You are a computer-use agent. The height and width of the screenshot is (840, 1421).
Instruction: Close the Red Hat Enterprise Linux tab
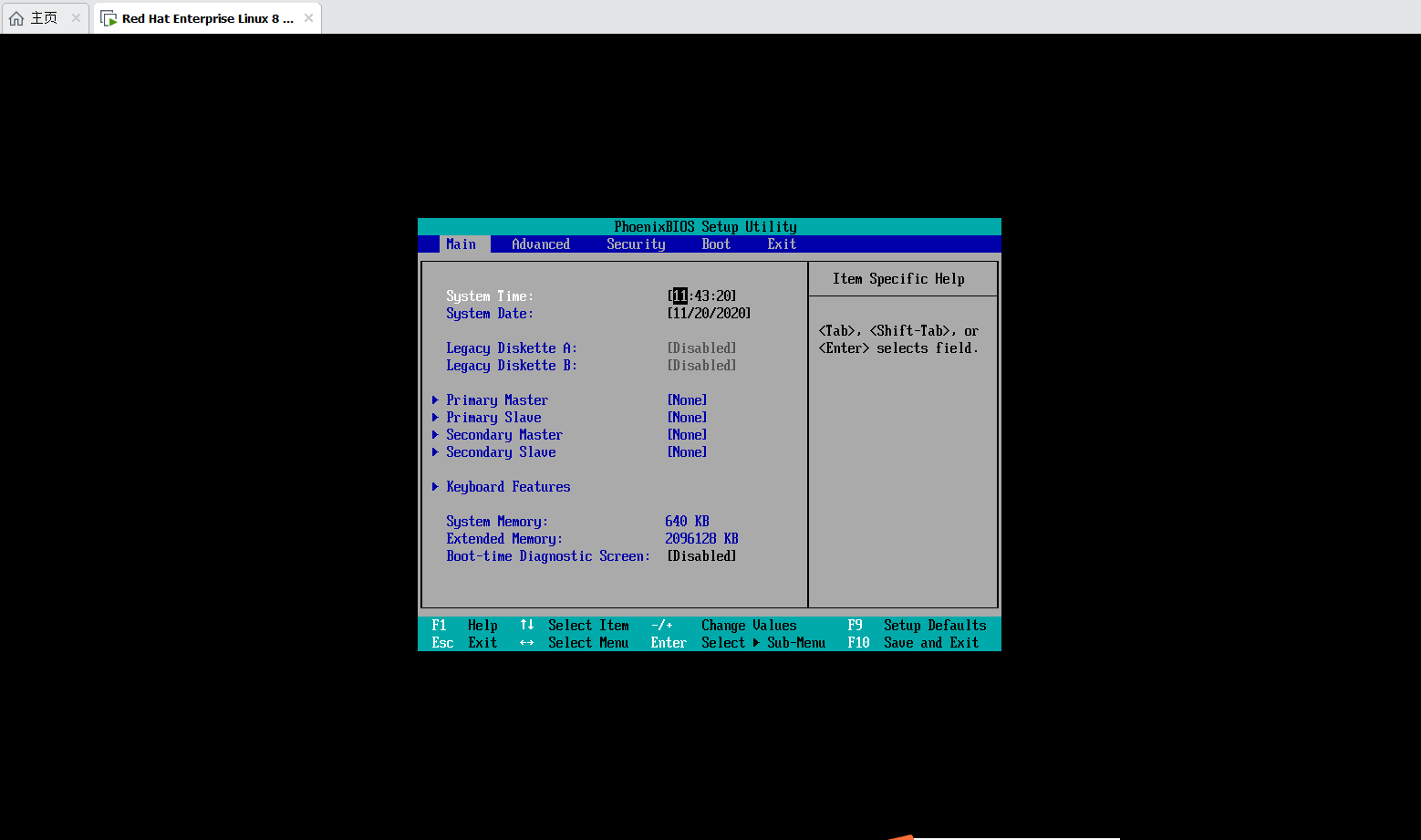click(308, 18)
